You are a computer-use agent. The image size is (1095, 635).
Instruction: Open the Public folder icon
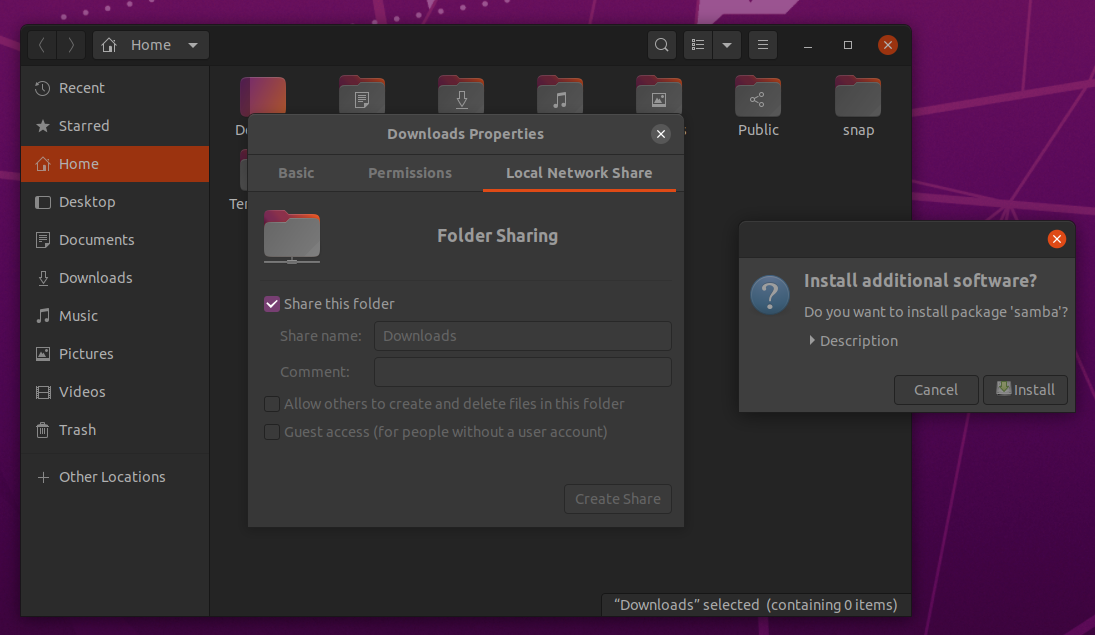758,98
